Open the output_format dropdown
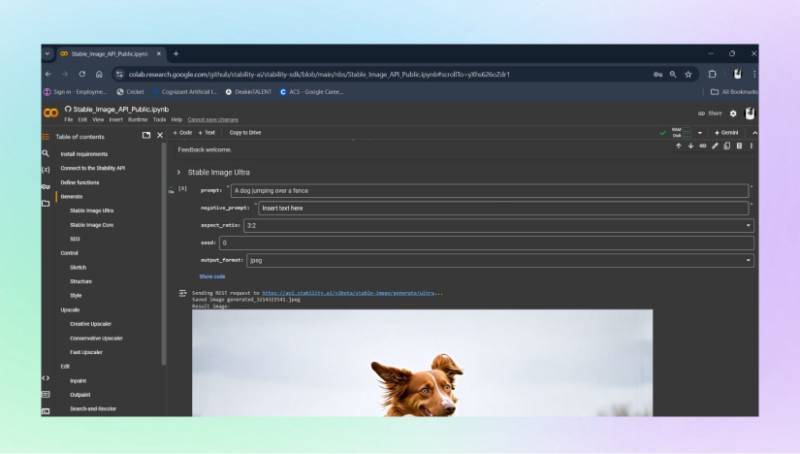Image resolution: width=800 pixels, height=454 pixels. (500, 260)
